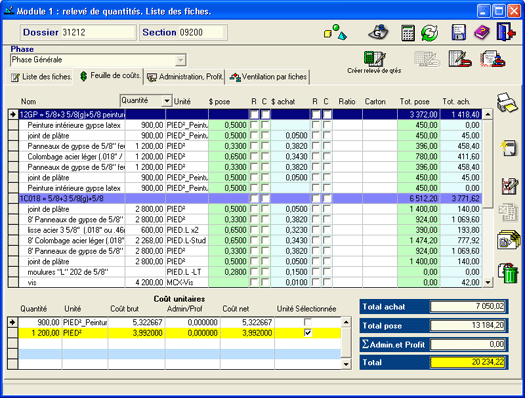
Task: Click the notepad with pencil icon
Action: 460,59
